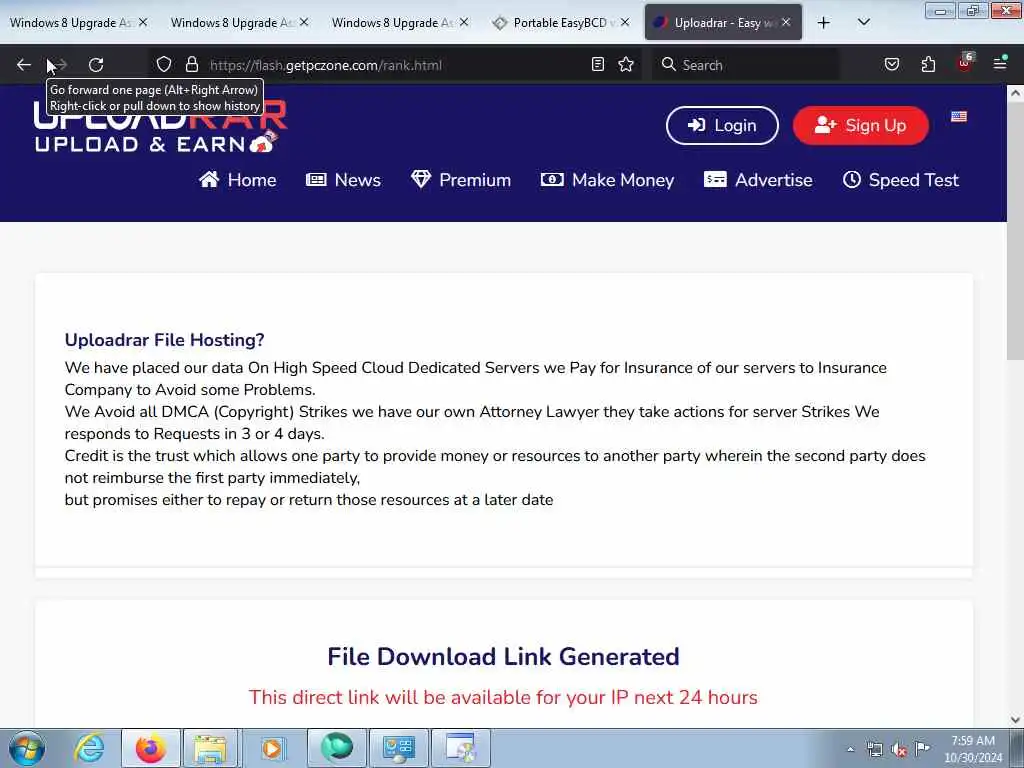Click the red Sign Up button
This screenshot has width=1024, height=768.
pos(861,125)
